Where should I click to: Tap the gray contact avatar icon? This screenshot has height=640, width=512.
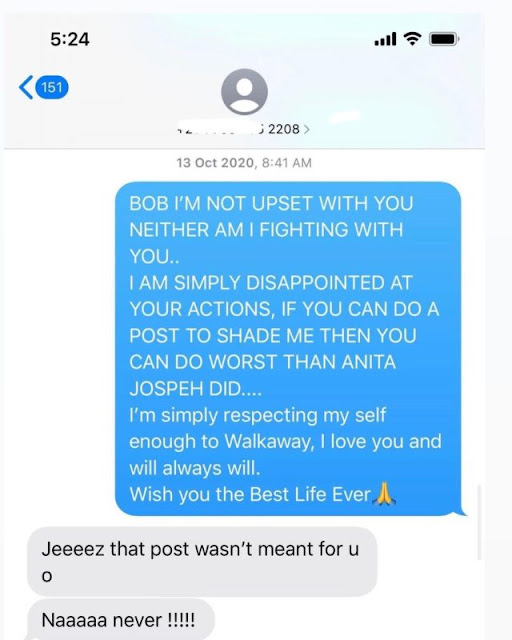[x=244, y=92]
